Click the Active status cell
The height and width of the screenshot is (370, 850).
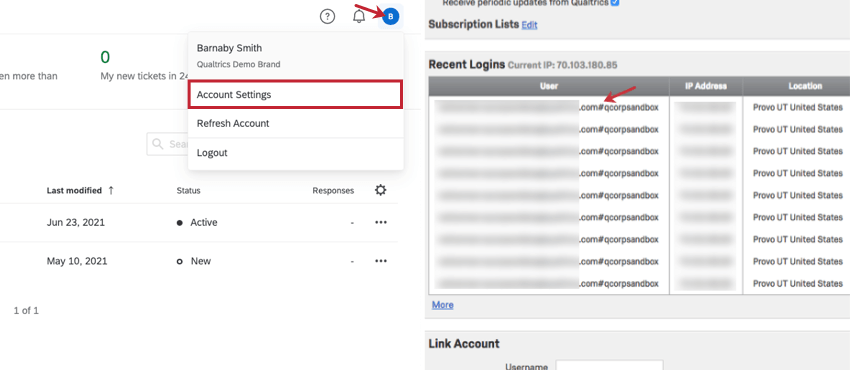pyautogui.click(x=197, y=223)
